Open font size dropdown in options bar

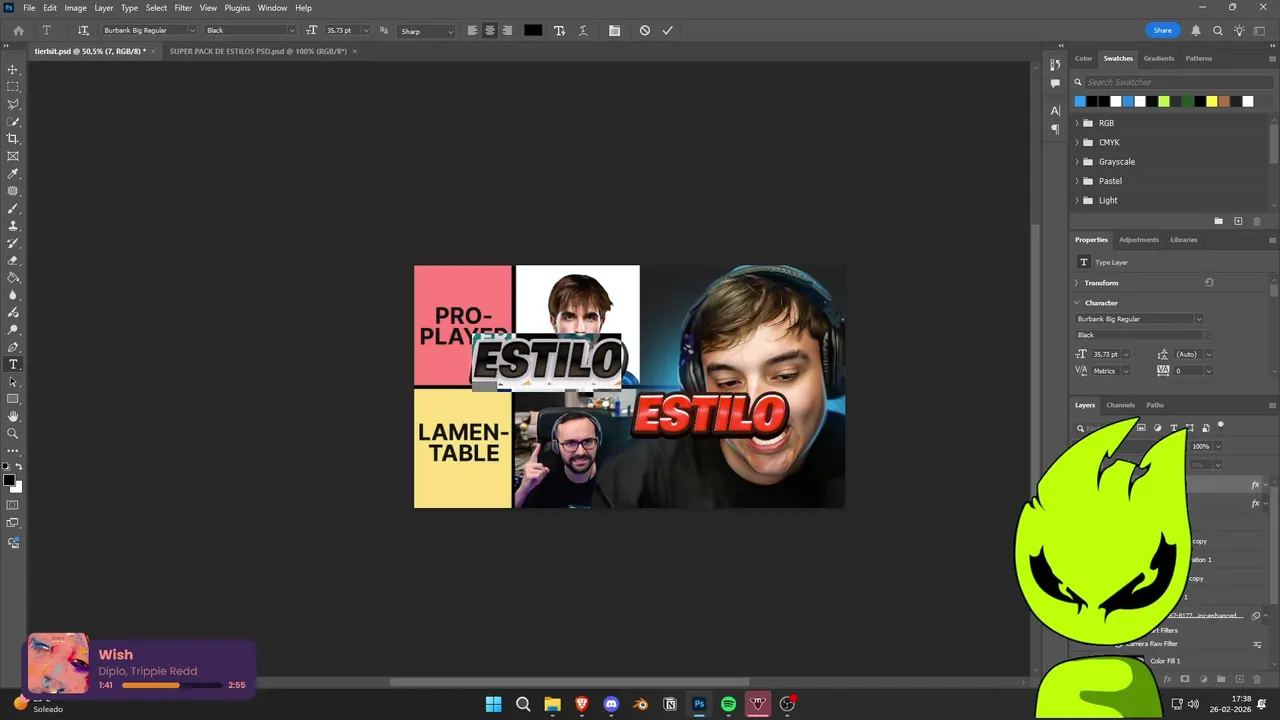[365, 31]
